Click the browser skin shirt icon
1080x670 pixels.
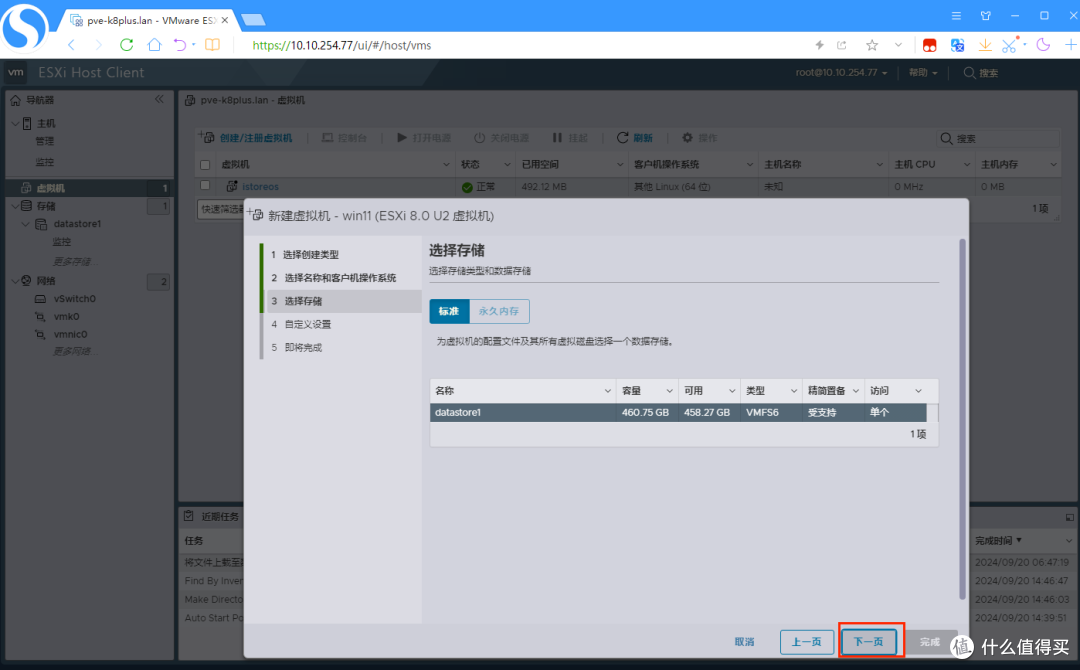tap(986, 15)
